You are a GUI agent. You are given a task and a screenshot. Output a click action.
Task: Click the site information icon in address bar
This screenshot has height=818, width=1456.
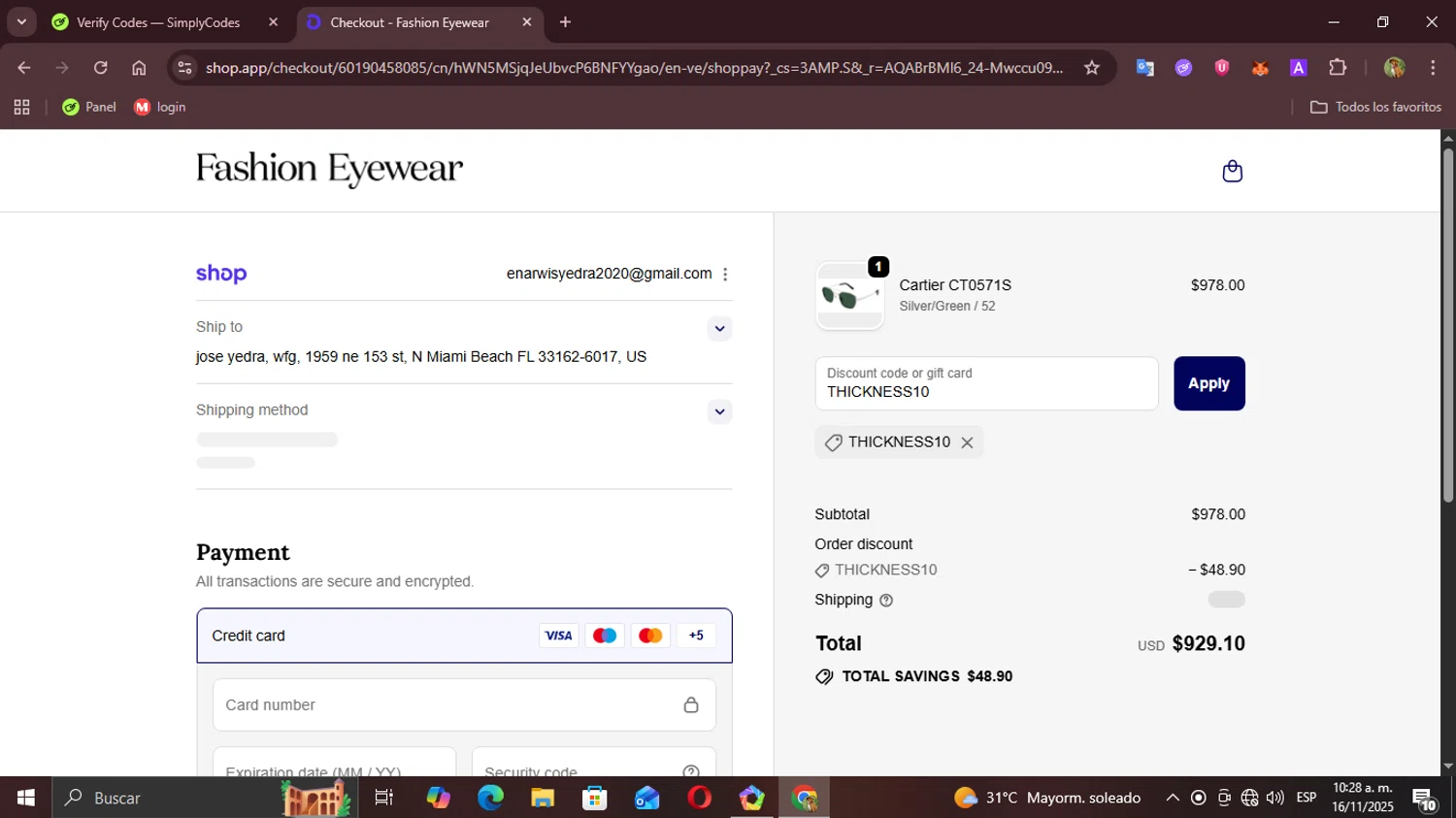(x=184, y=67)
